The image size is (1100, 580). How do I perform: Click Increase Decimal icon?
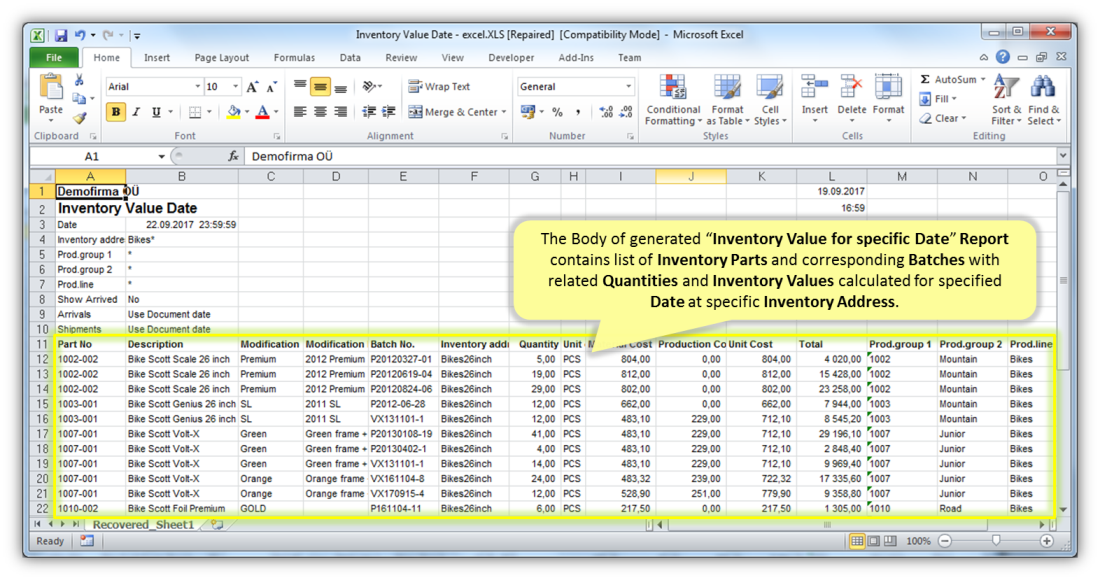click(x=606, y=112)
